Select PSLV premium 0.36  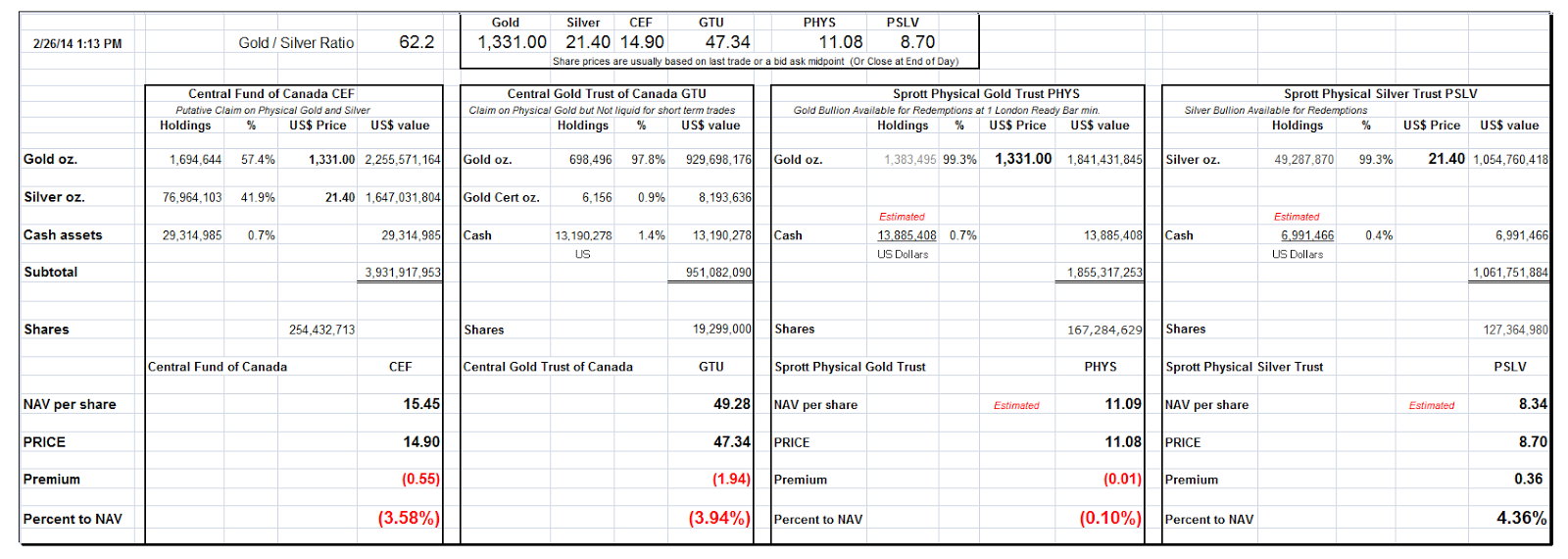pos(1529,480)
